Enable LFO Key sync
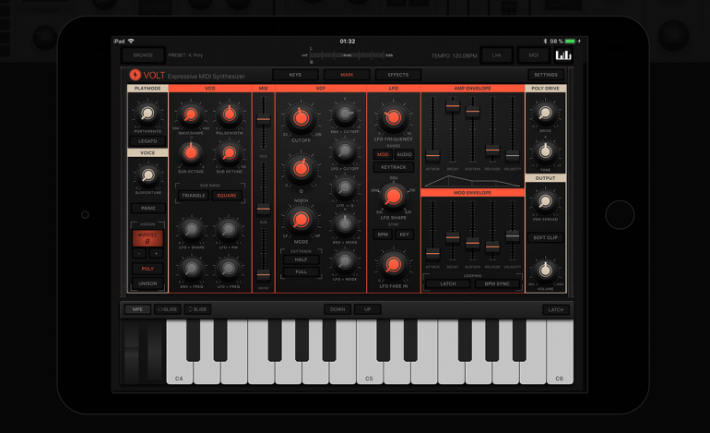Screen dimensions: 710x433 pyautogui.click(x=404, y=235)
